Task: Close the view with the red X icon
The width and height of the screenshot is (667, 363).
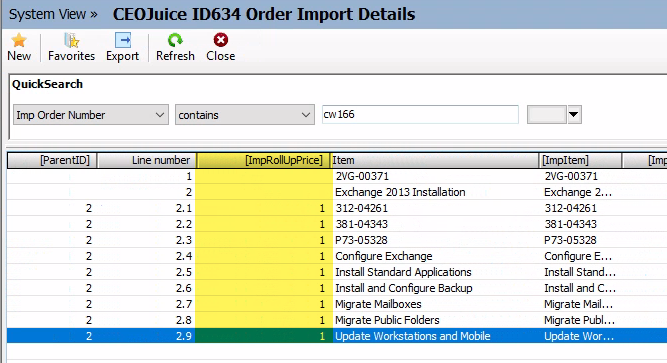Action: coord(220,40)
